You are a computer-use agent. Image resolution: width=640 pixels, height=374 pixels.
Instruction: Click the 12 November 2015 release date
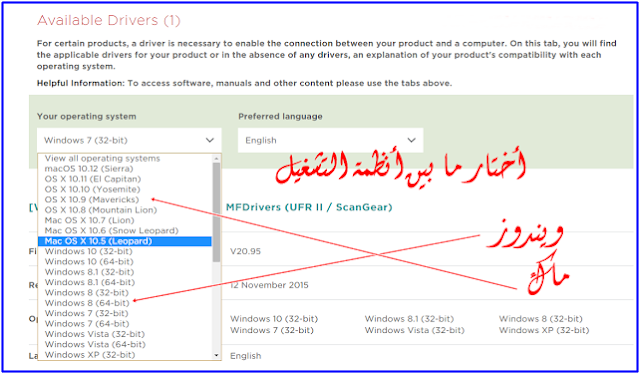[269, 285]
